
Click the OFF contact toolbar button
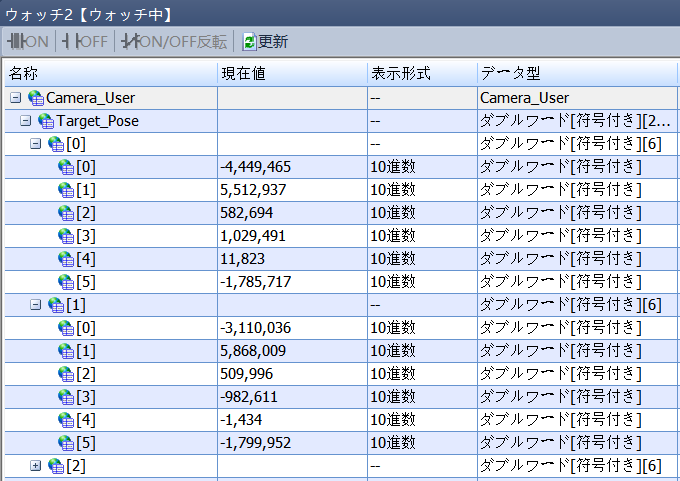click(84, 42)
